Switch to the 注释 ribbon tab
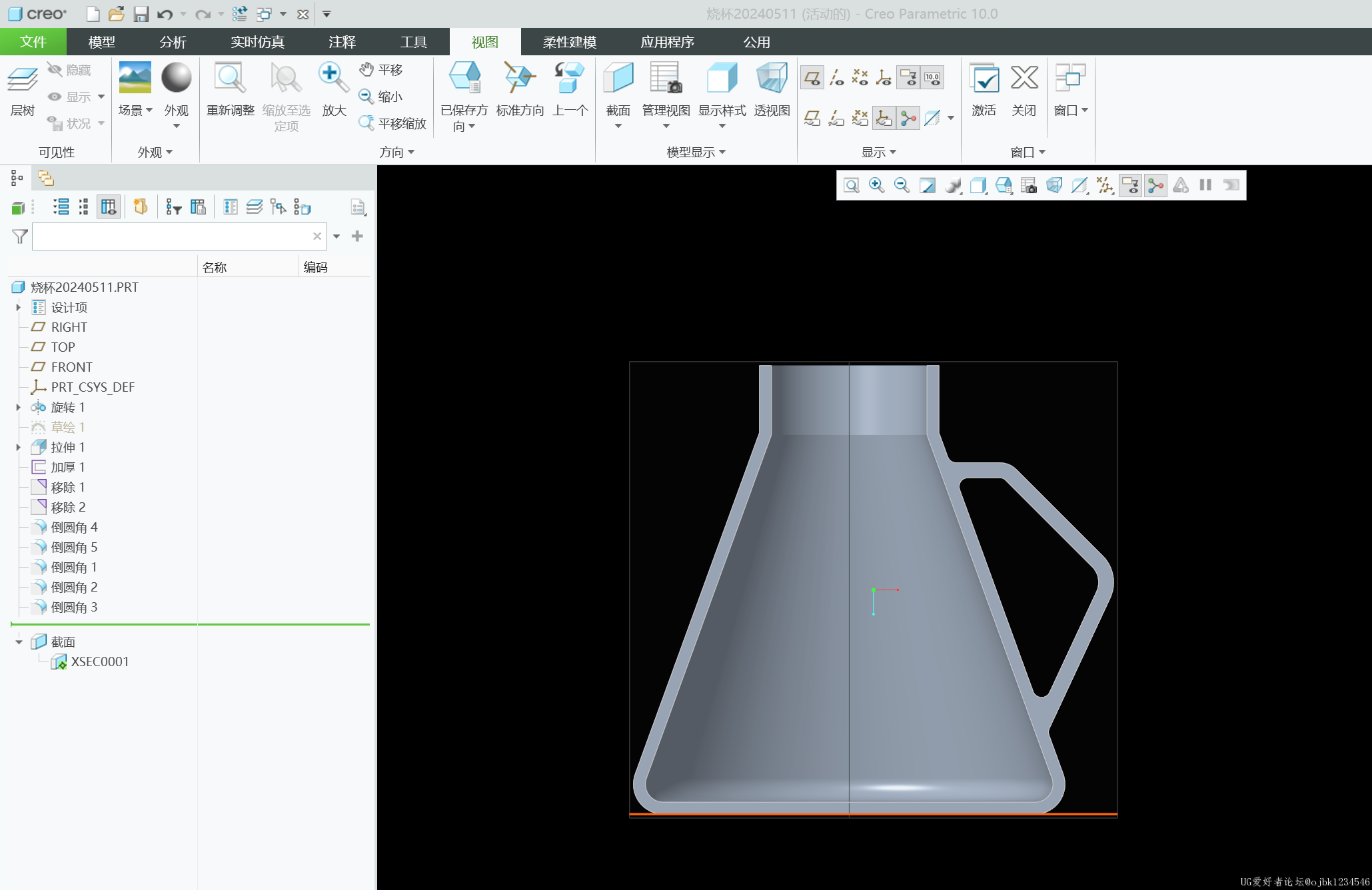 342,42
